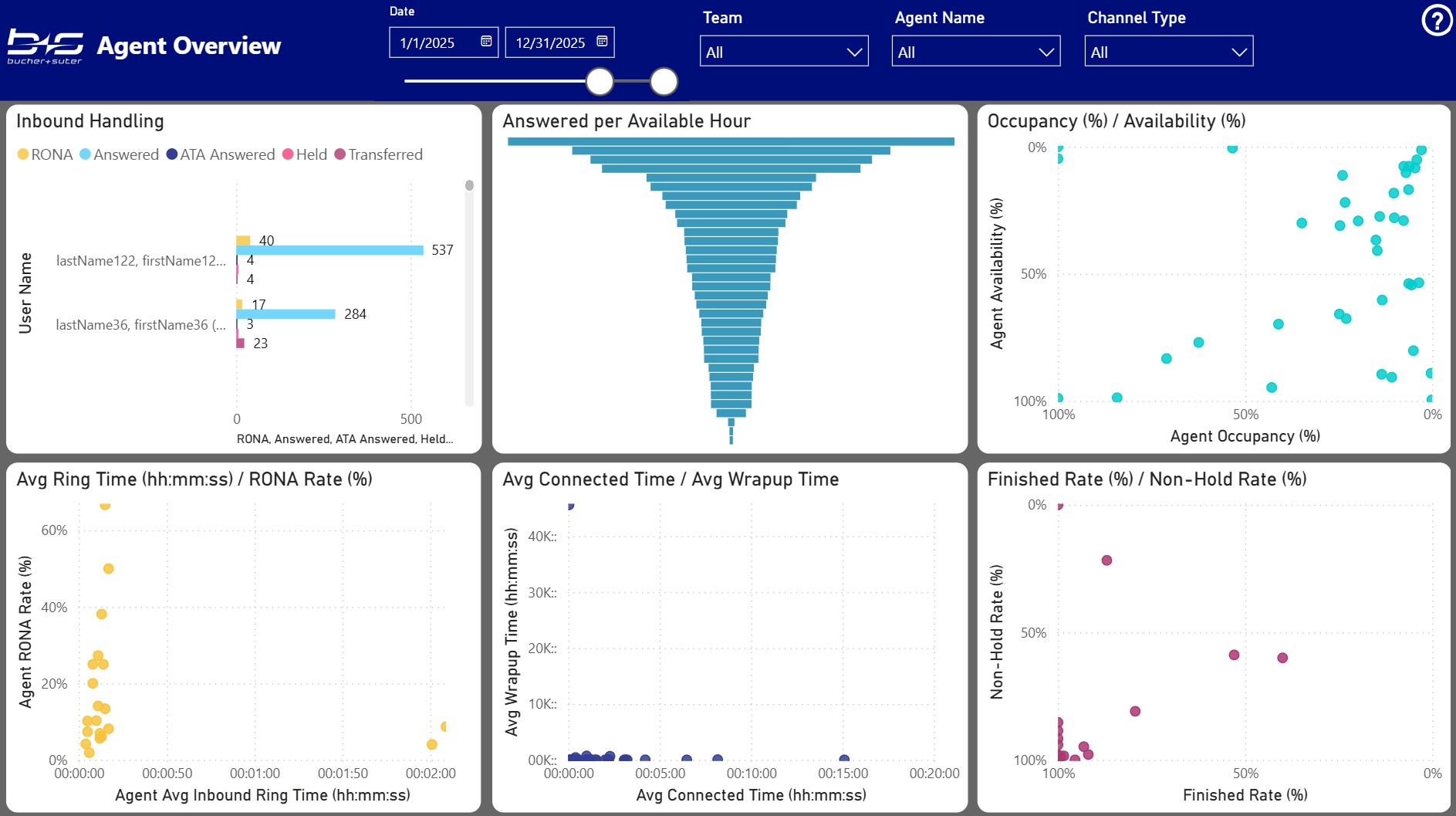Expand the Channel Type dropdown
Screen dimensions: 1456x816
click(1168, 52)
